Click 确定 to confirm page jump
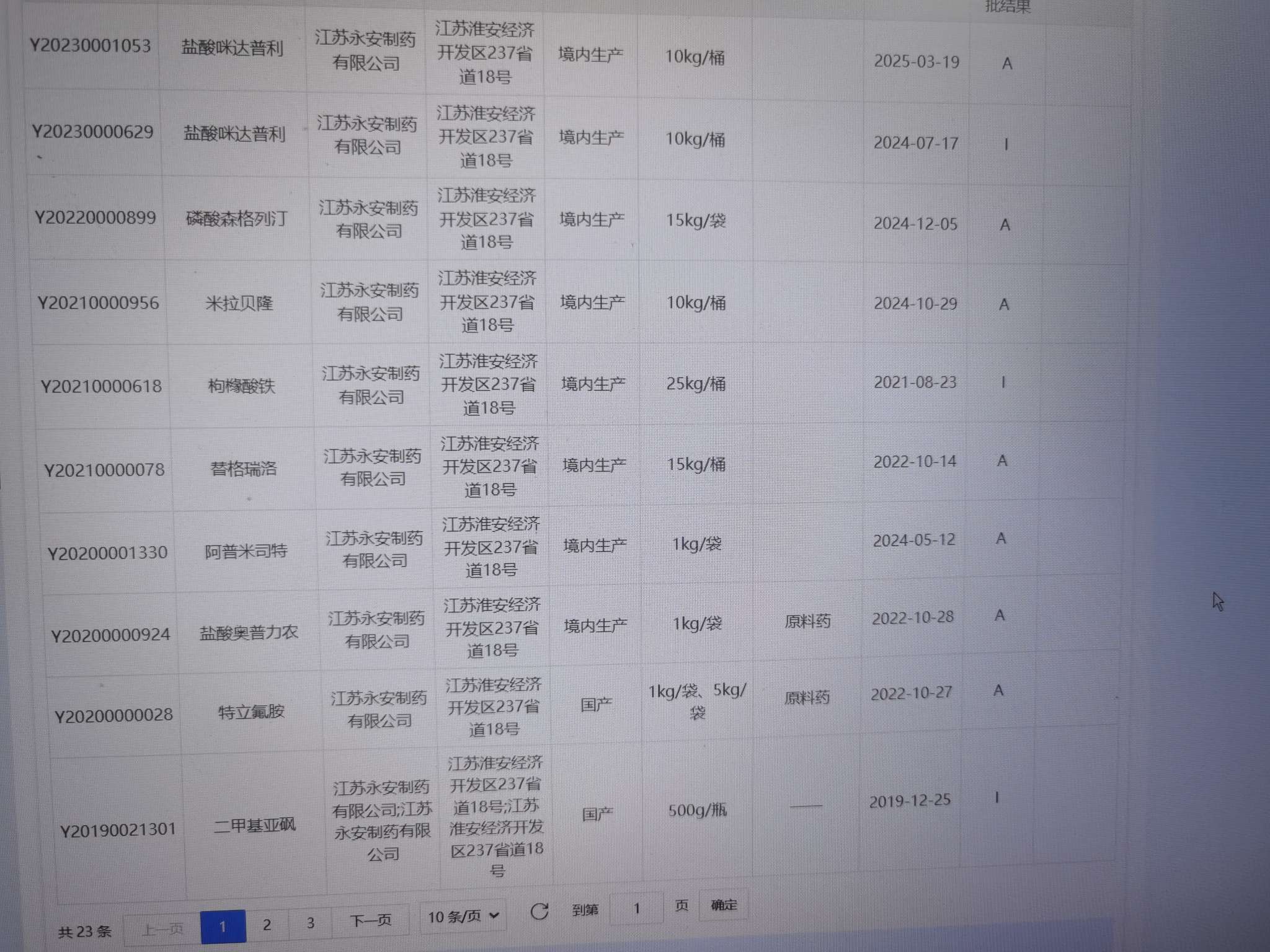1270x952 pixels. point(723,905)
